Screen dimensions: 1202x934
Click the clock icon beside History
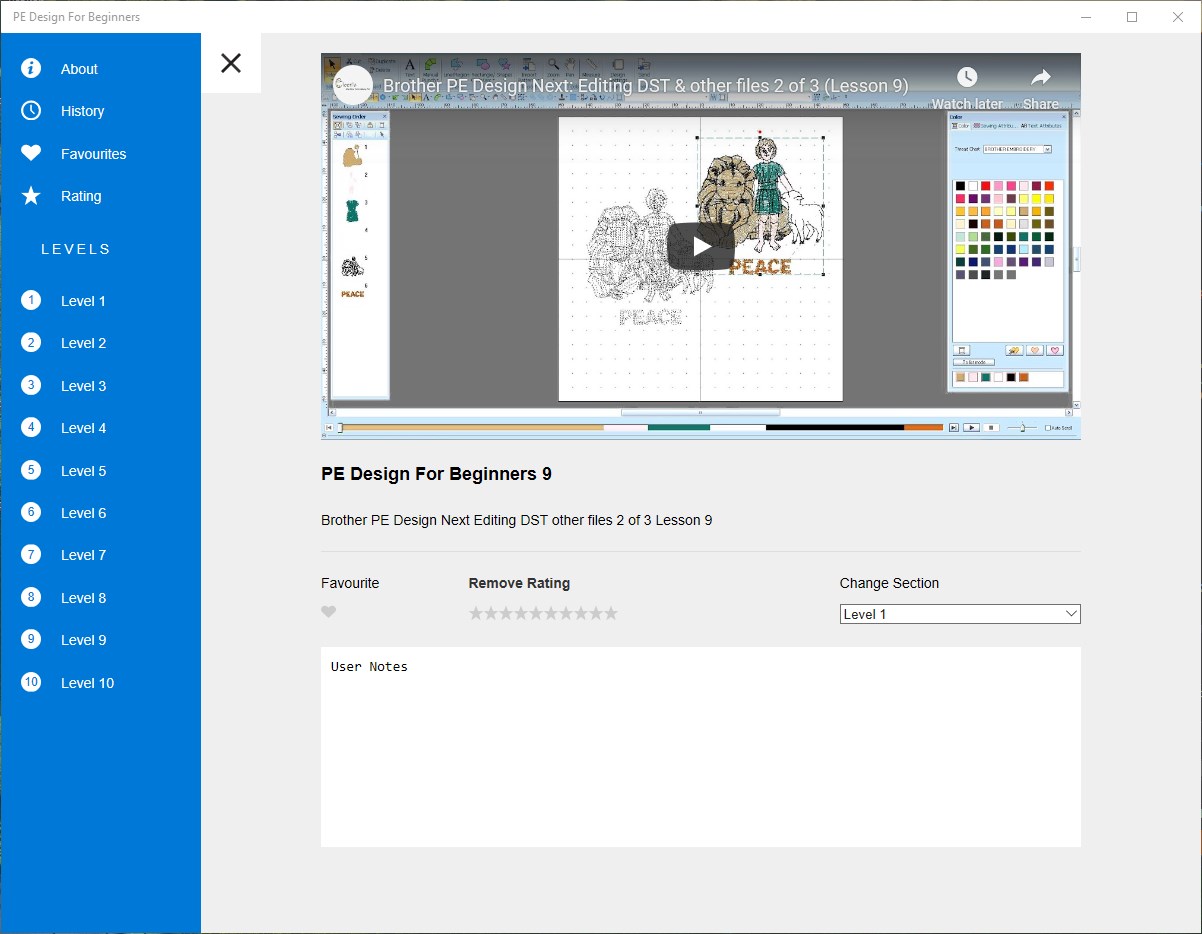pyautogui.click(x=31, y=110)
